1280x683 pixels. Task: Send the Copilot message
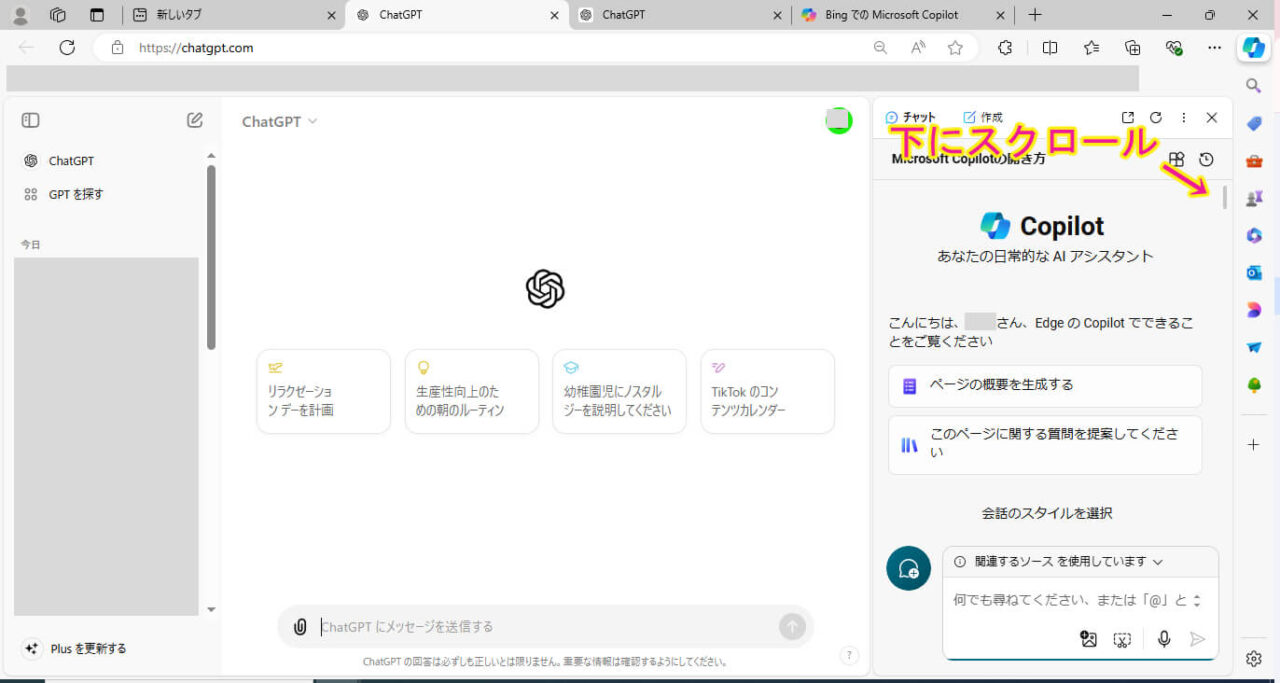point(1197,639)
